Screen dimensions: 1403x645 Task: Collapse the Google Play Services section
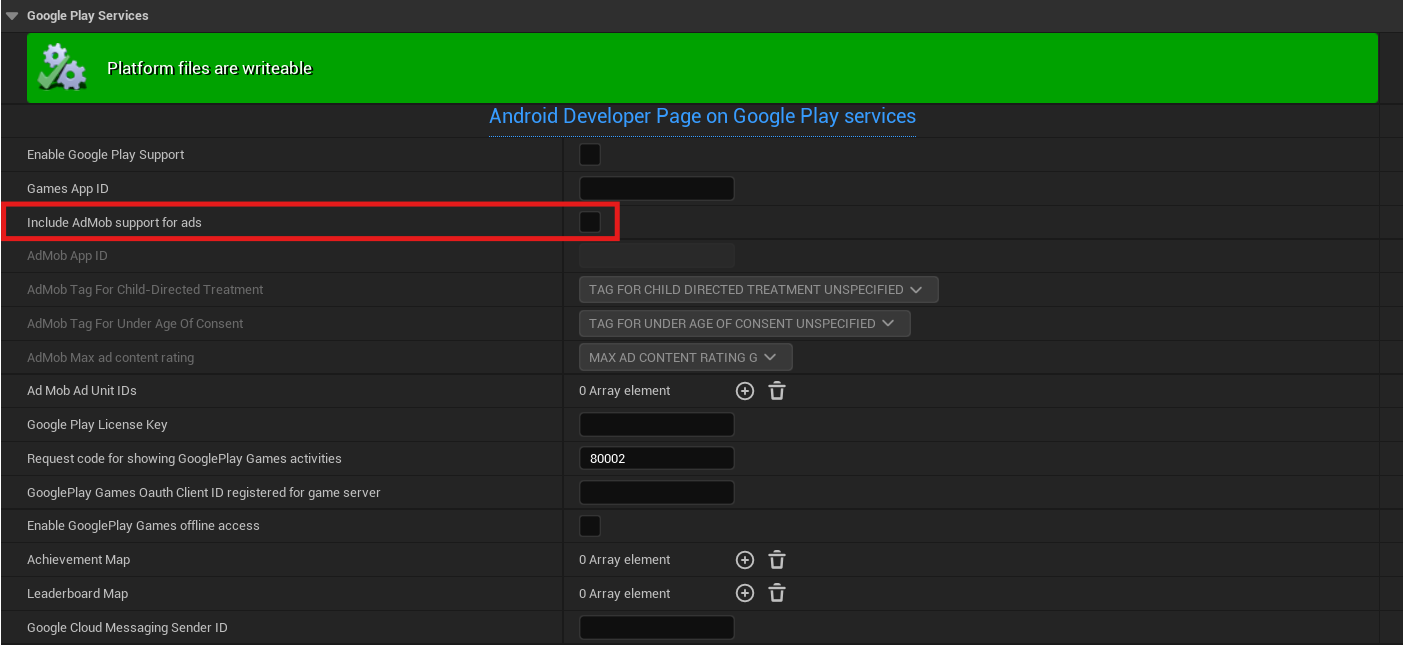12,16
